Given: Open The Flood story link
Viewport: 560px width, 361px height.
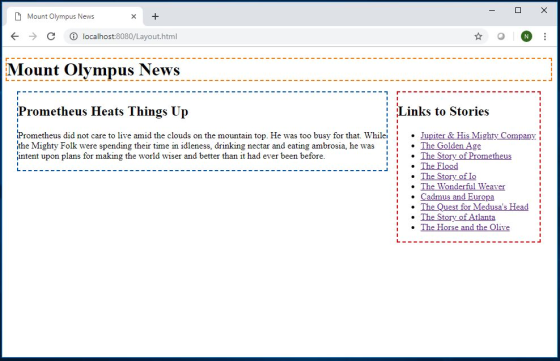Looking at the screenshot, I should 439,166.
